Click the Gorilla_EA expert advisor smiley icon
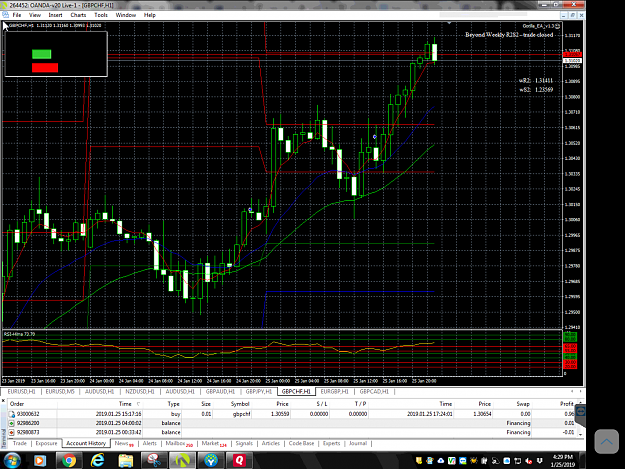Viewport: 625px width, 469px height. pyautogui.click(x=558, y=26)
